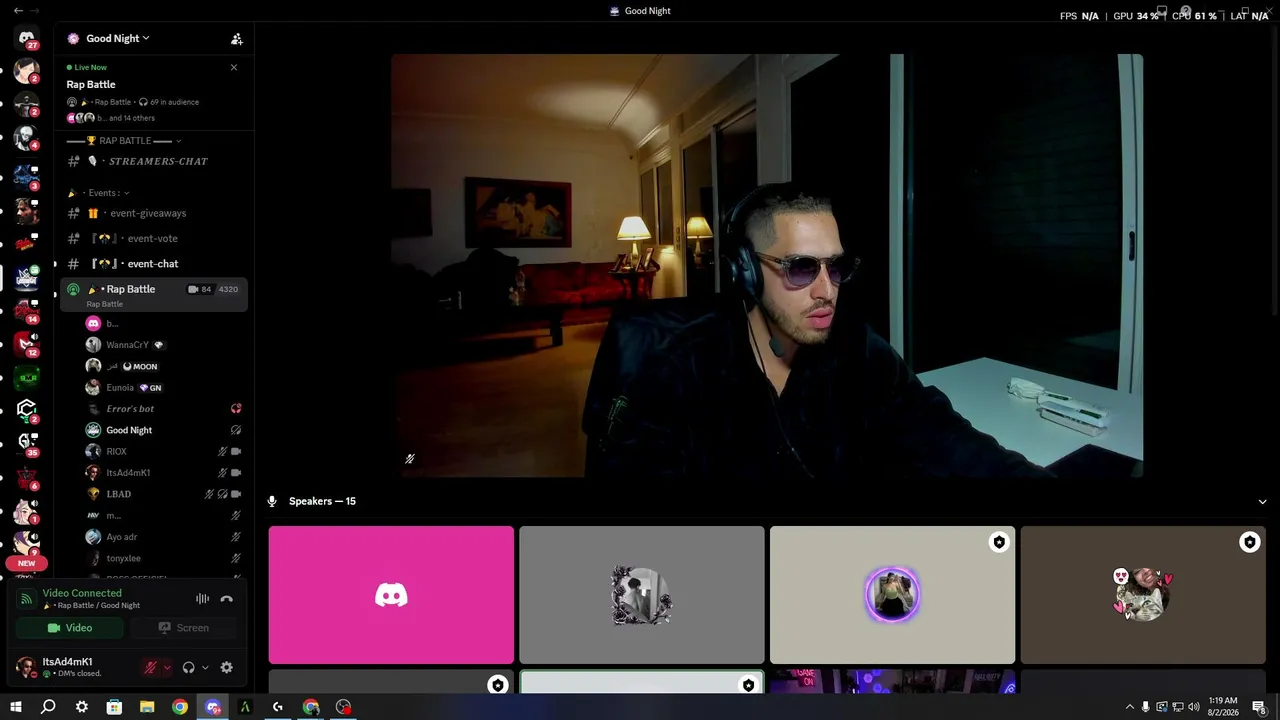The width and height of the screenshot is (1280, 720).
Task: Click the camera icon next to LBAD
Action: click(236, 494)
